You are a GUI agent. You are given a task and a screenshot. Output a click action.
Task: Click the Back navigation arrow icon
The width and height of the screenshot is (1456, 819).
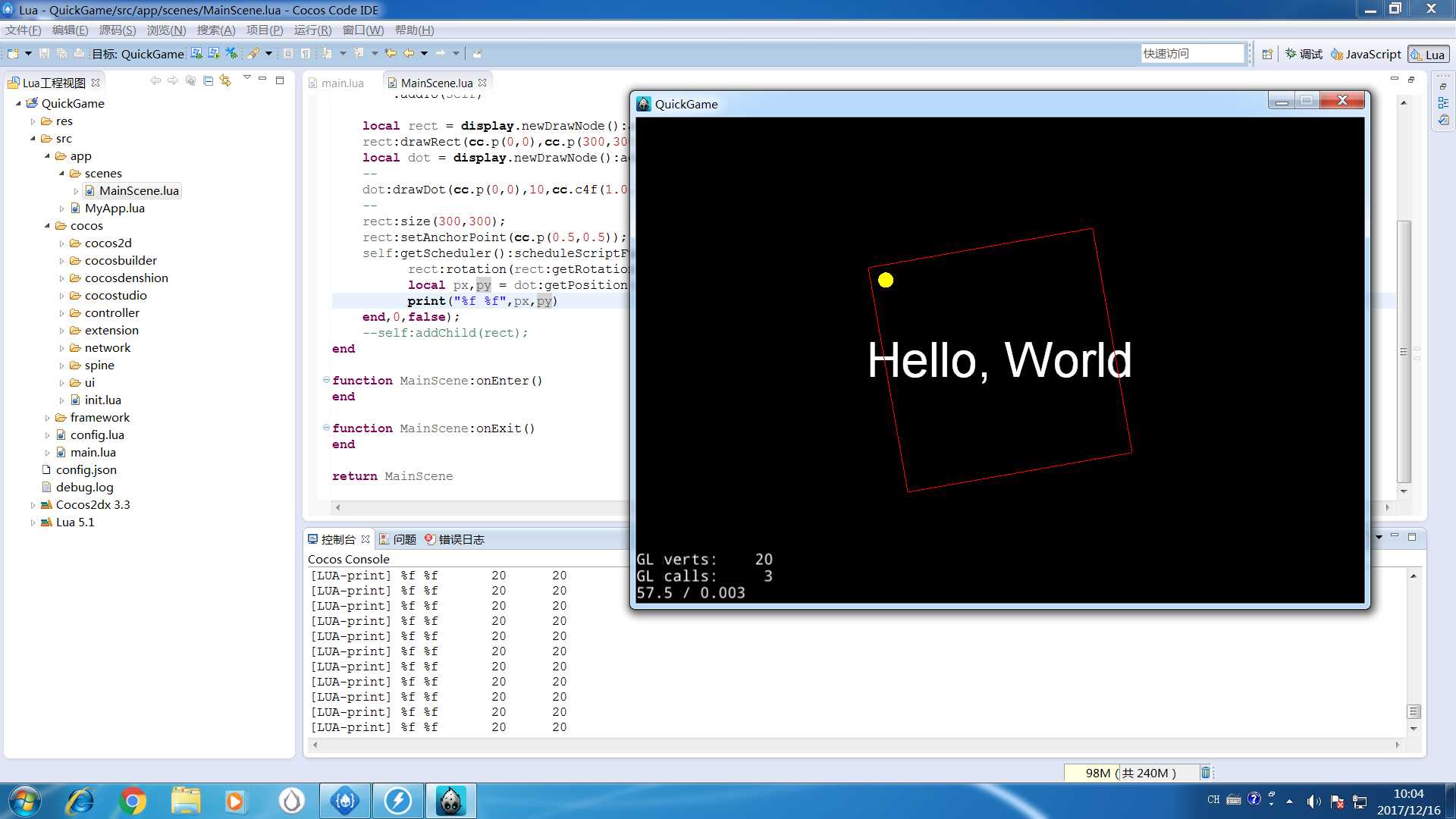point(409,54)
